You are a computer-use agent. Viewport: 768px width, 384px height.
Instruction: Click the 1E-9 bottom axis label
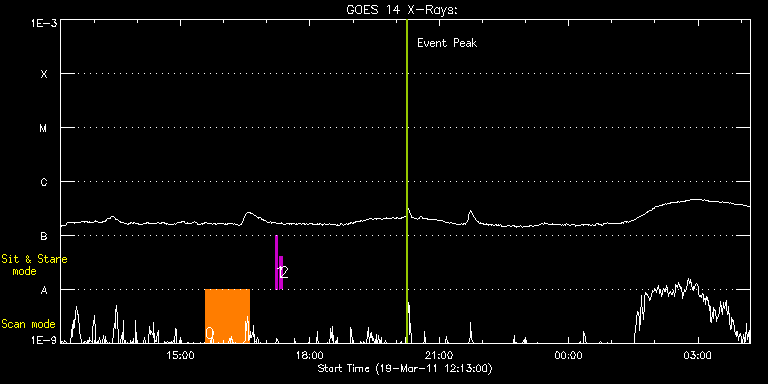click(45, 339)
